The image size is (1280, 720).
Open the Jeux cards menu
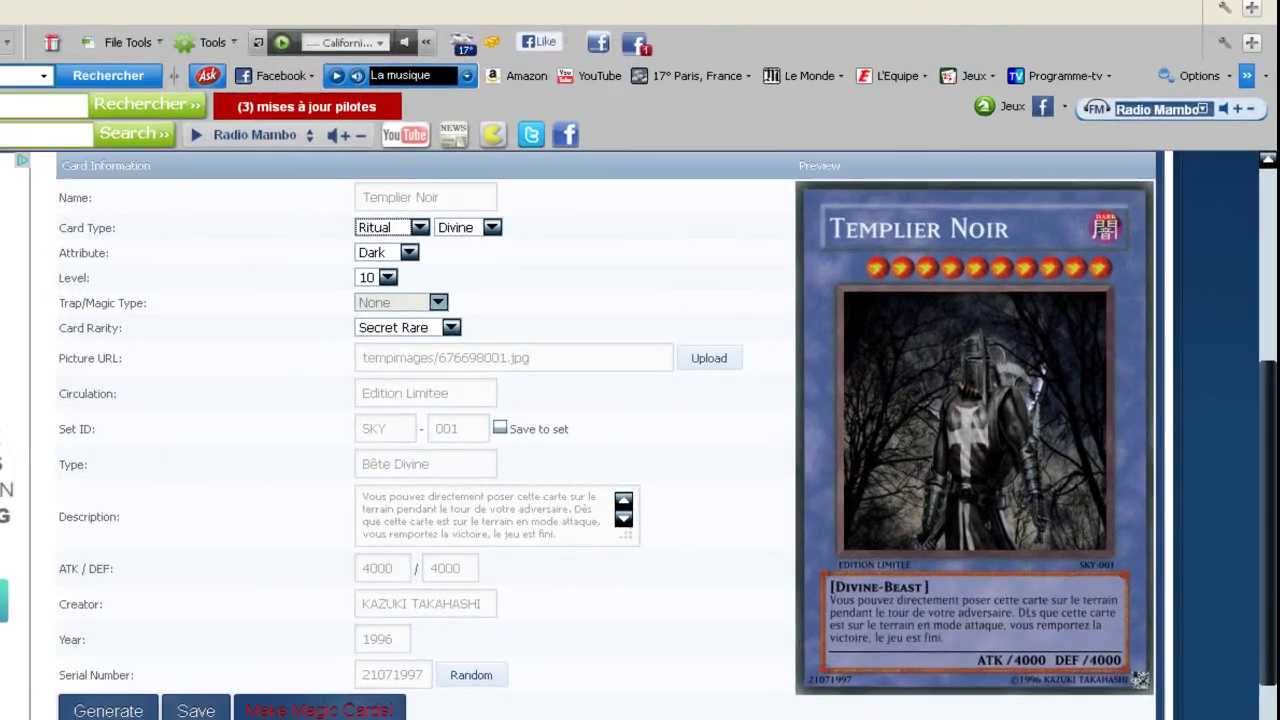click(968, 76)
